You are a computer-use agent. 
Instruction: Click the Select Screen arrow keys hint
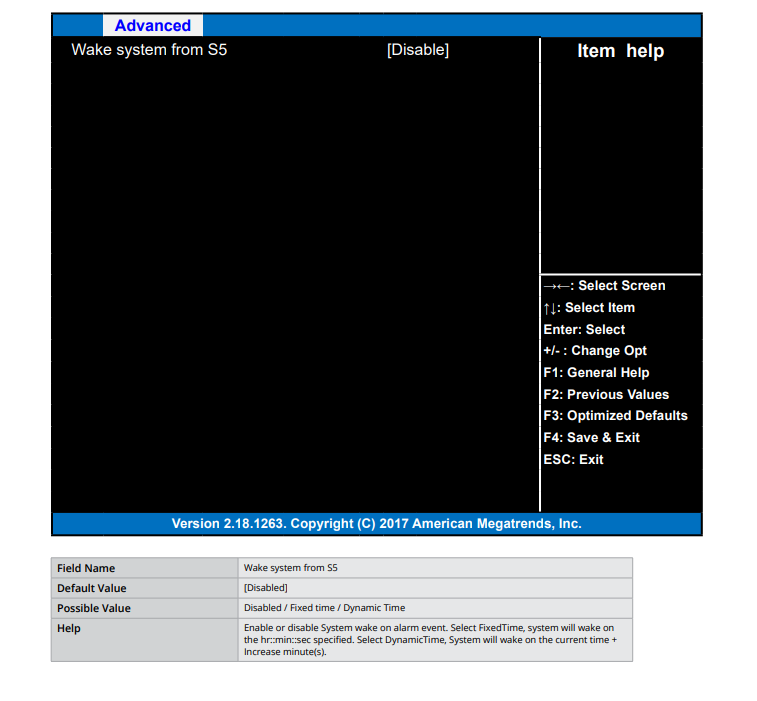604,286
